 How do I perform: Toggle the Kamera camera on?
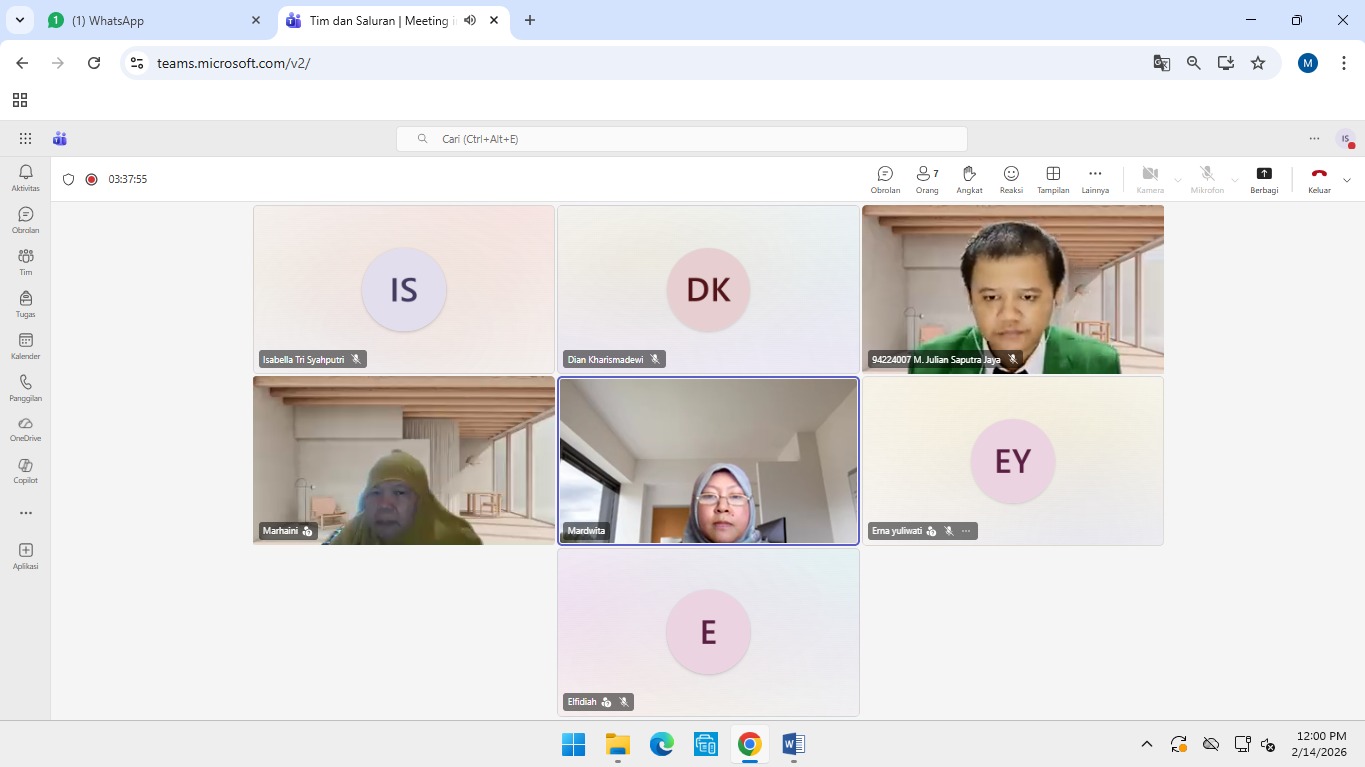pyautogui.click(x=1150, y=179)
